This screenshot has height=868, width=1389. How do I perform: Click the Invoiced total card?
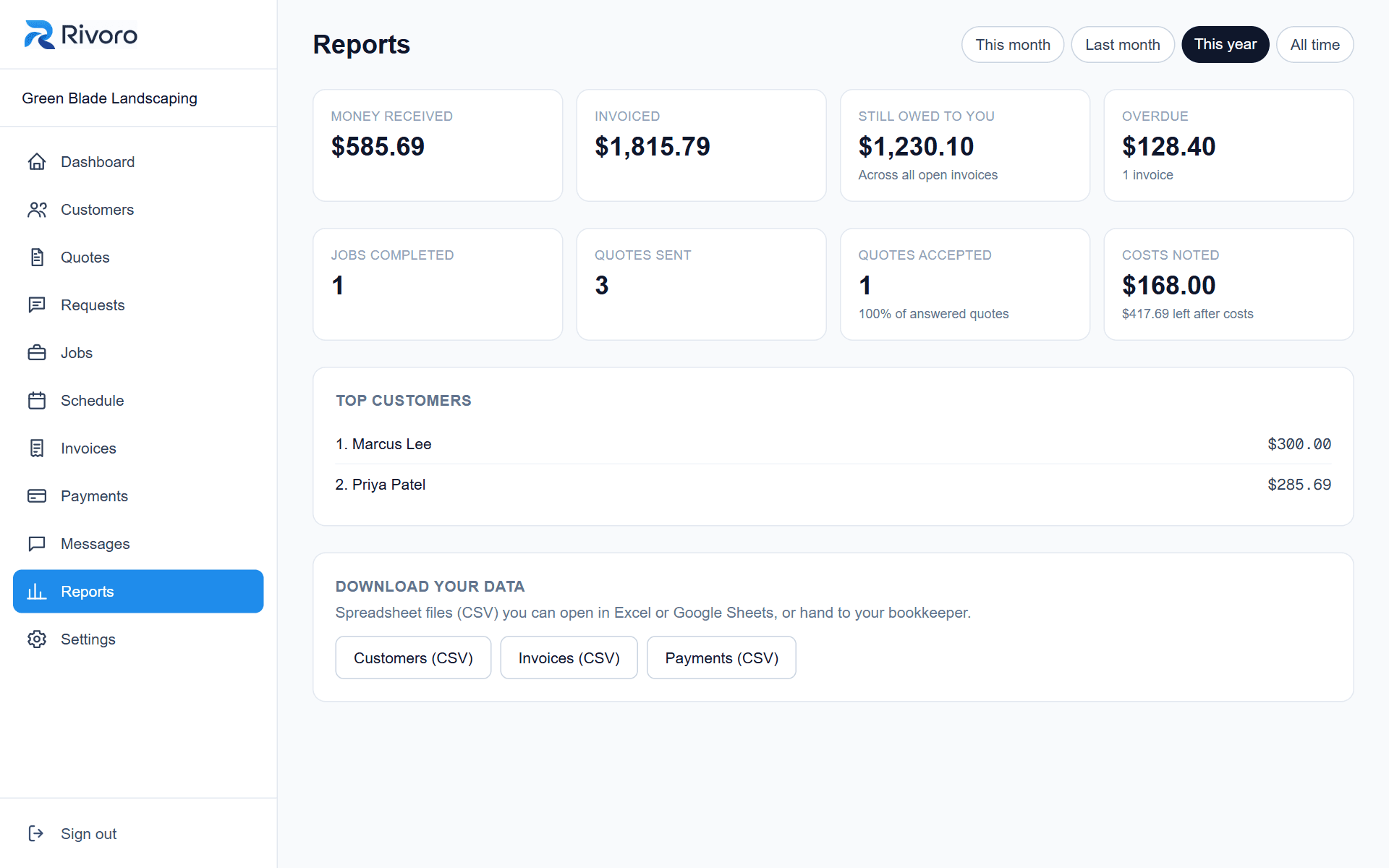click(x=702, y=145)
